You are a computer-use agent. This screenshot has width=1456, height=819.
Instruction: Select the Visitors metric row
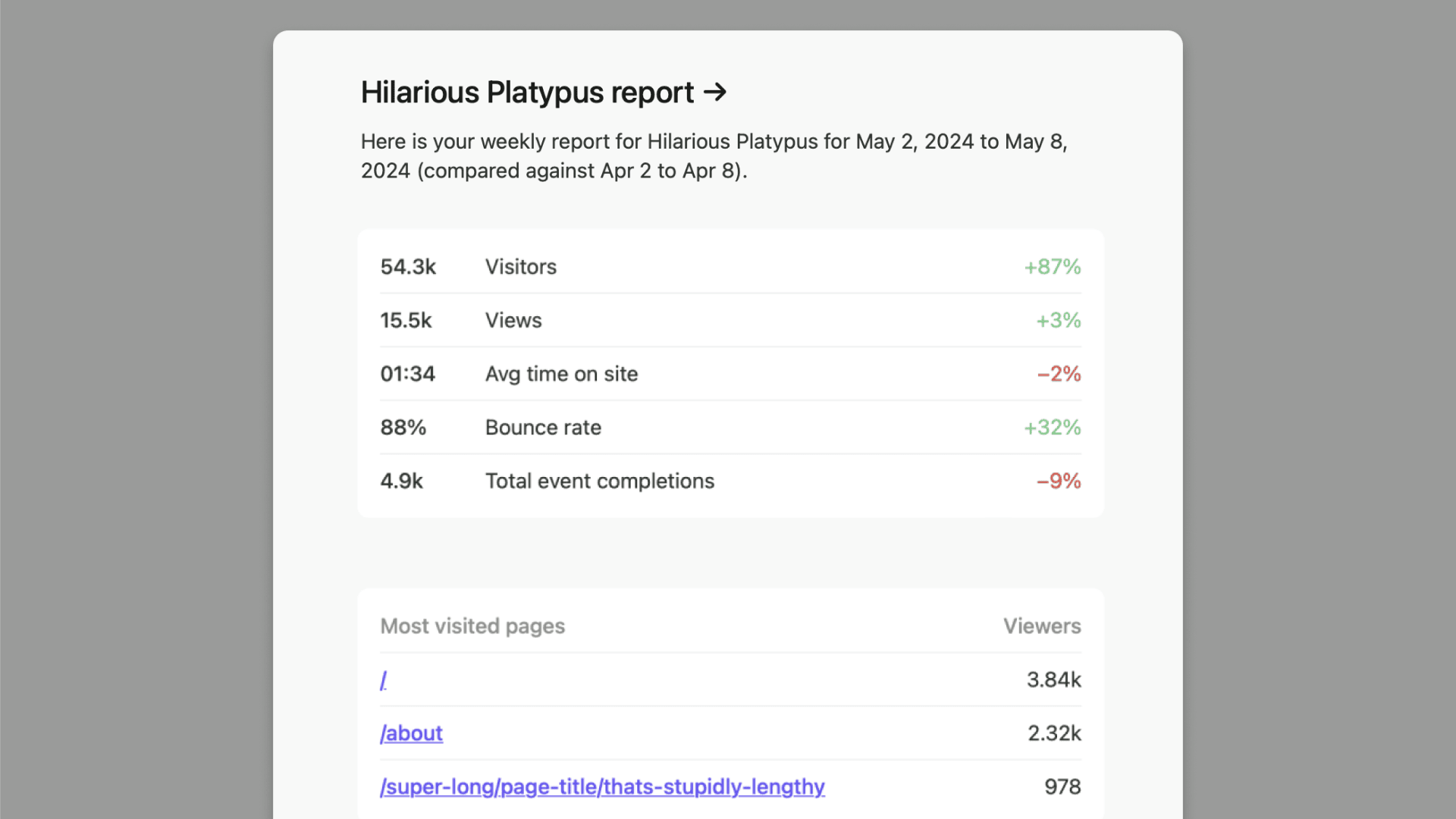click(x=521, y=266)
